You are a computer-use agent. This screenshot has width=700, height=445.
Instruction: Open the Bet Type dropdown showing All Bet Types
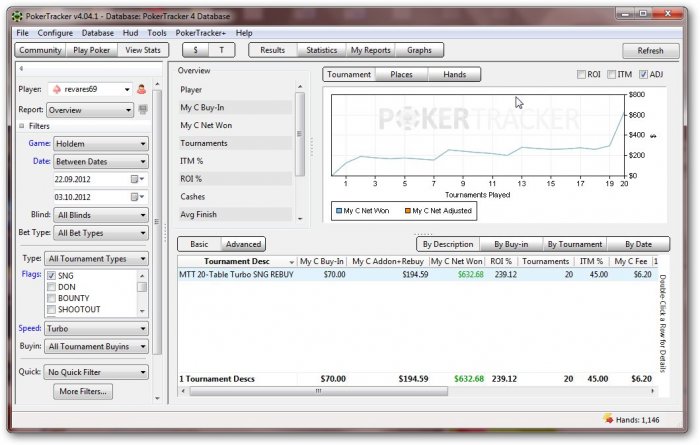click(x=101, y=233)
